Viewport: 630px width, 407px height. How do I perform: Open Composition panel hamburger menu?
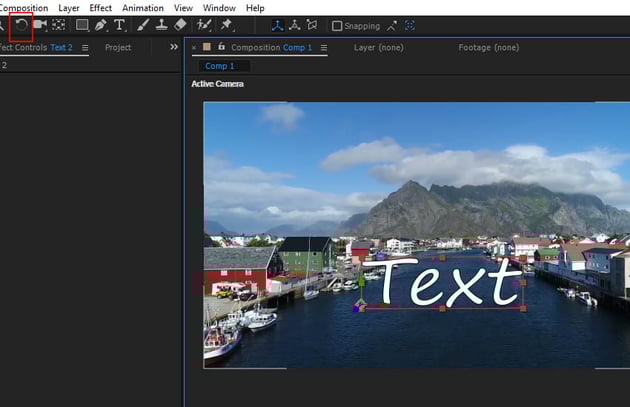point(325,47)
